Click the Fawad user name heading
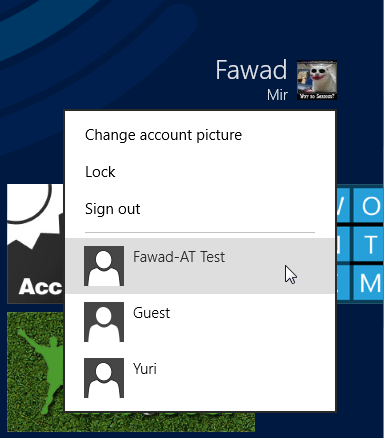The height and width of the screenshot is (438, 384). tap(251, 70)
